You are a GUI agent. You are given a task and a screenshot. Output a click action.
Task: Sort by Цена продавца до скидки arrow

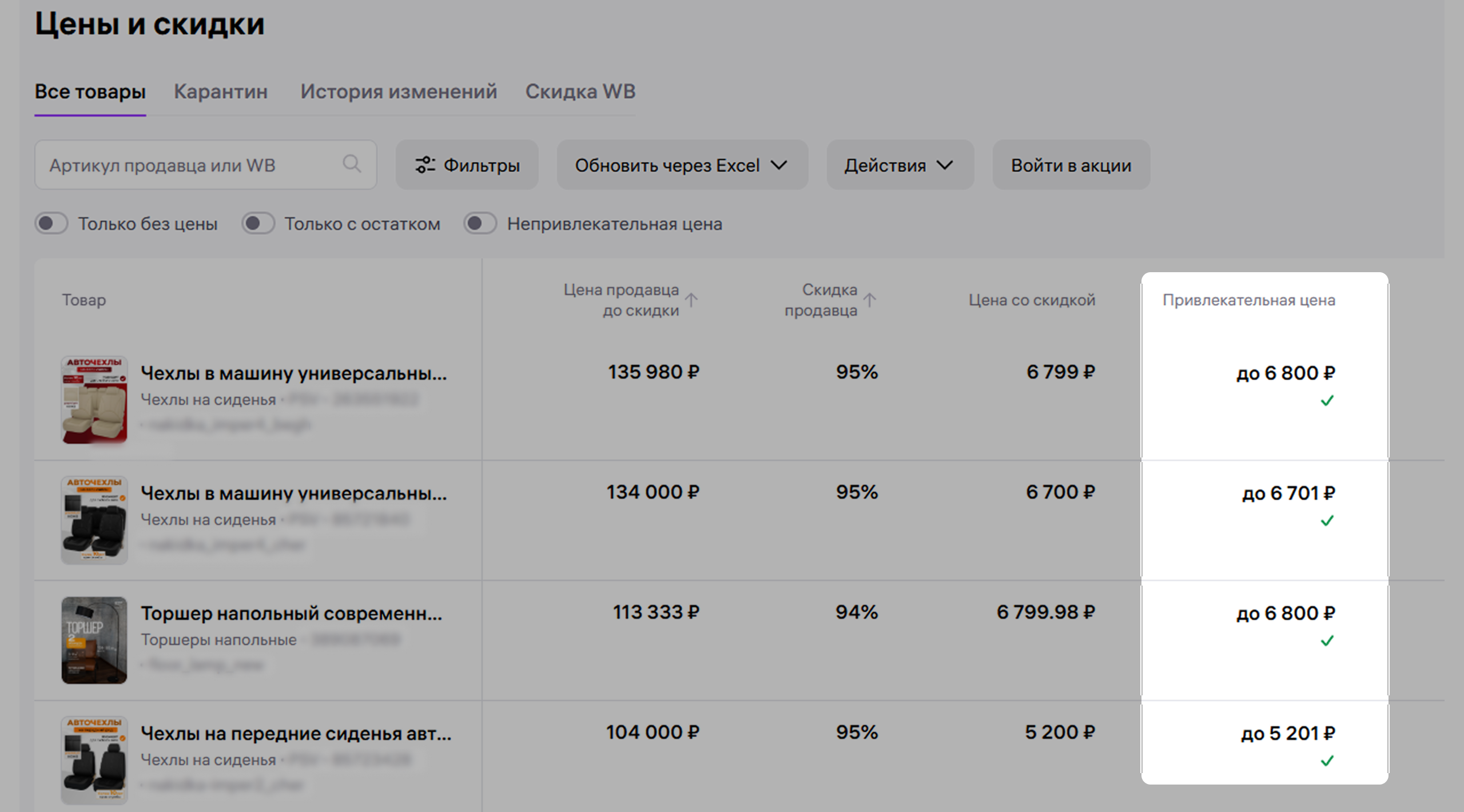(691, 300)
